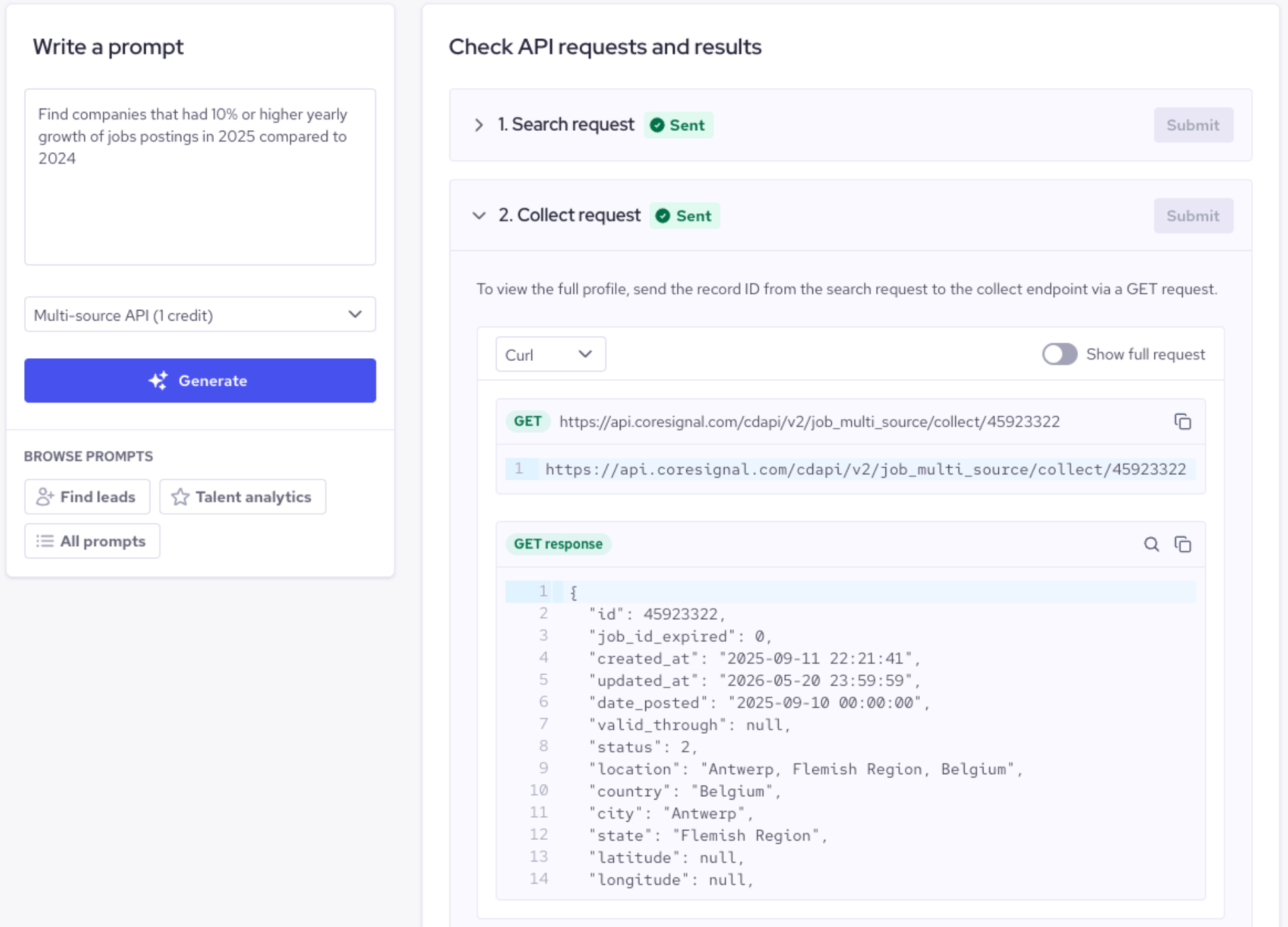Browse All prompts
The height and width of the screenshot is (927, 1288).
pos(92,541)
